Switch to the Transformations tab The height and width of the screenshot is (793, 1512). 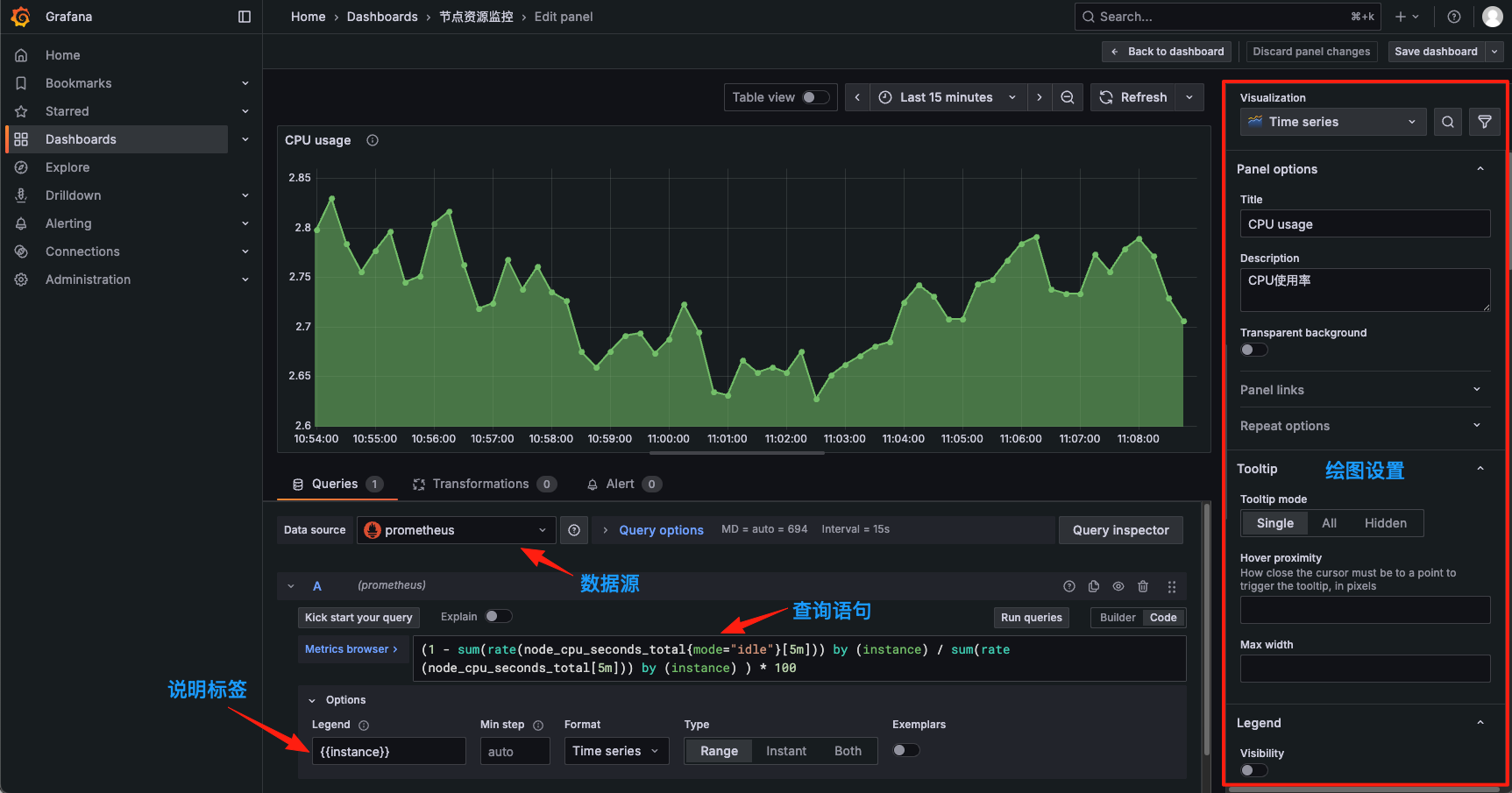tap(484, 483)
